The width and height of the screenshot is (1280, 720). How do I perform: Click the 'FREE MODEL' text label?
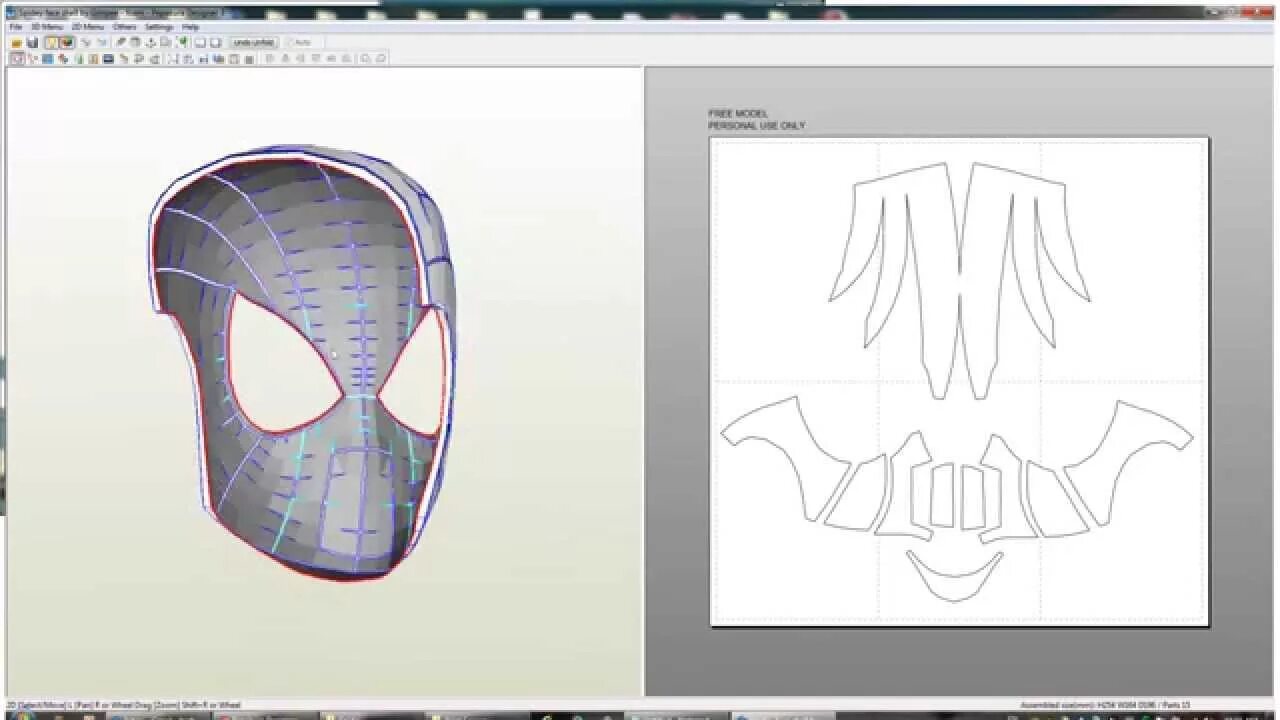[x=738, y=114]
